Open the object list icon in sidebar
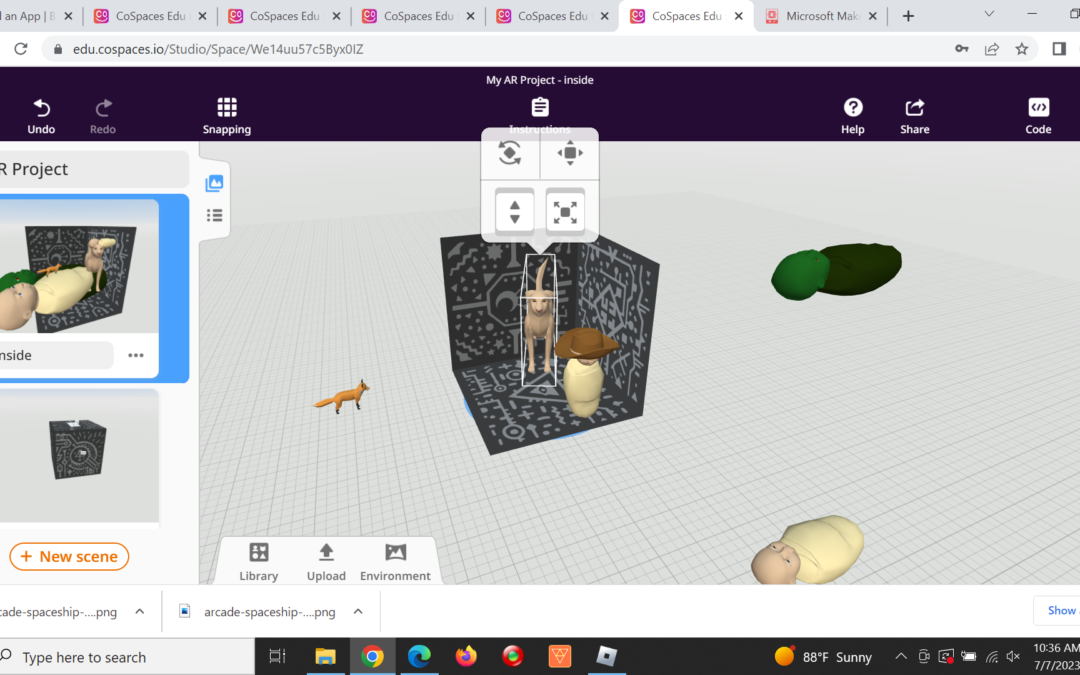The width and height of the screenshot is (1080, 675). tap(214, 216)
